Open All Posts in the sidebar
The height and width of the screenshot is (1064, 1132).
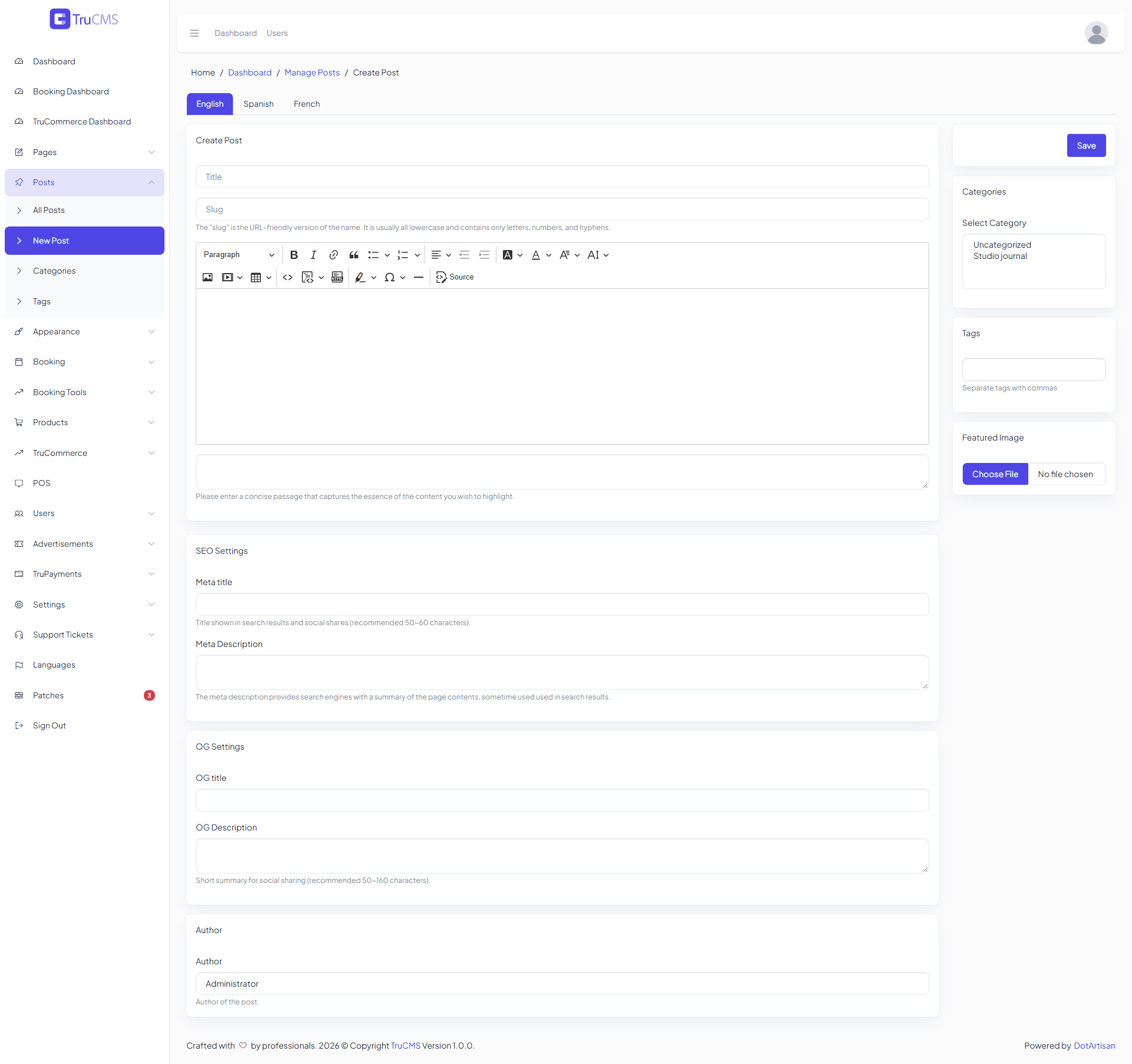84,210
